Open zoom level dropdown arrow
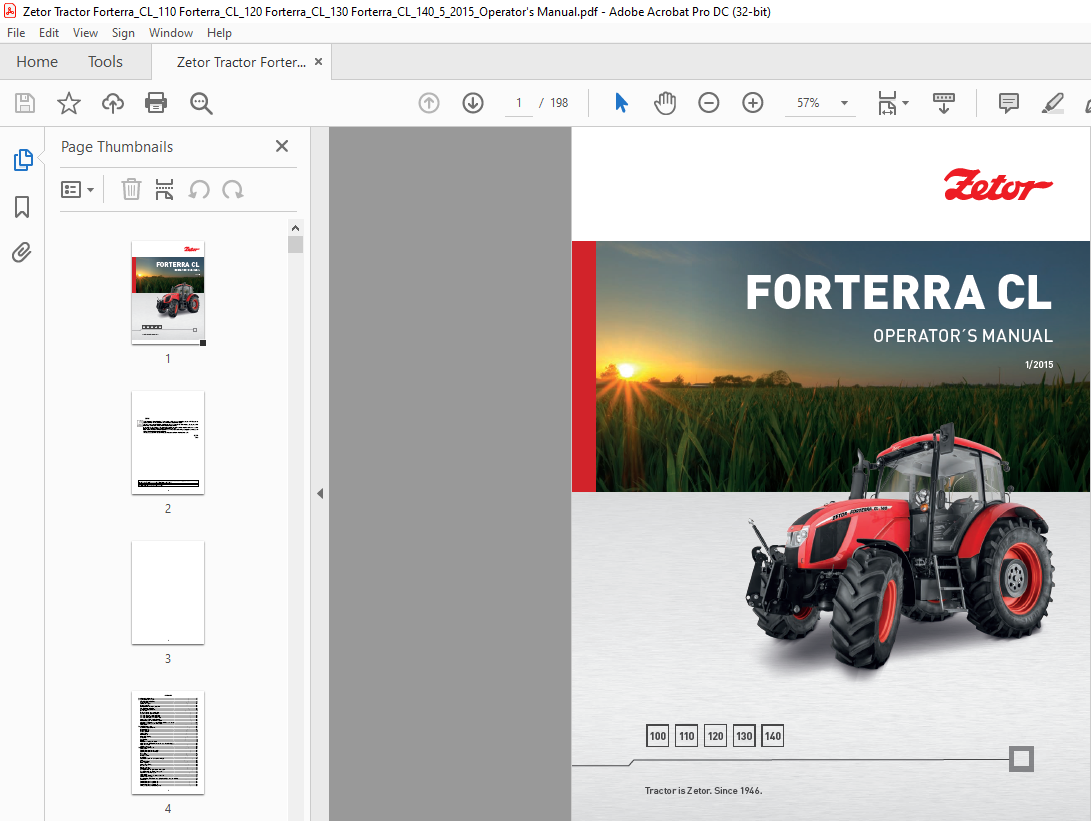This screenshot has height=821, width=1091. (x=844, y=103)
